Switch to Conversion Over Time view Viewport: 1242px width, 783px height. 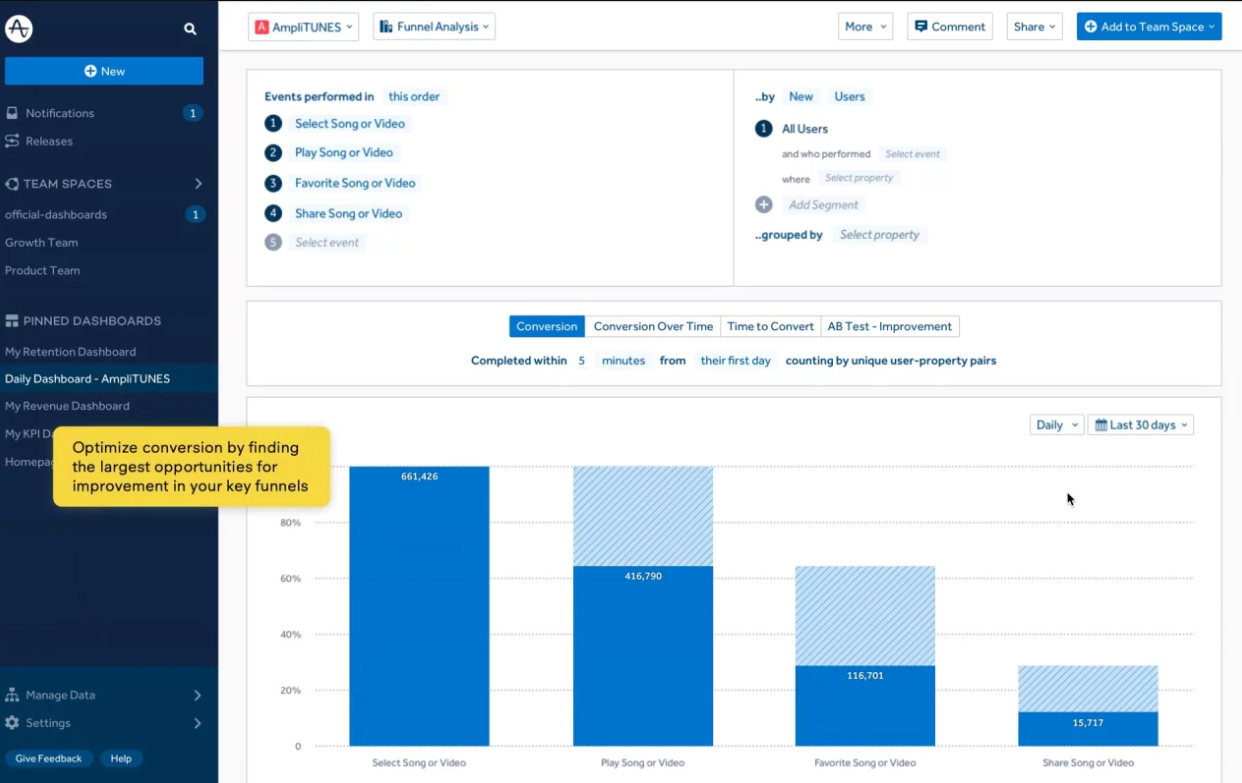tap(653, 326)
